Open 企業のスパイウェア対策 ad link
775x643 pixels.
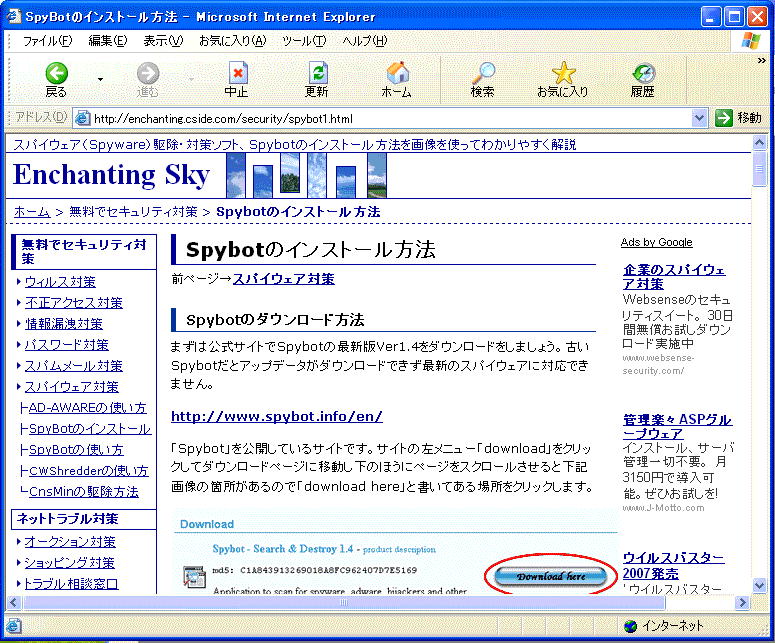[x=673, y=277]
